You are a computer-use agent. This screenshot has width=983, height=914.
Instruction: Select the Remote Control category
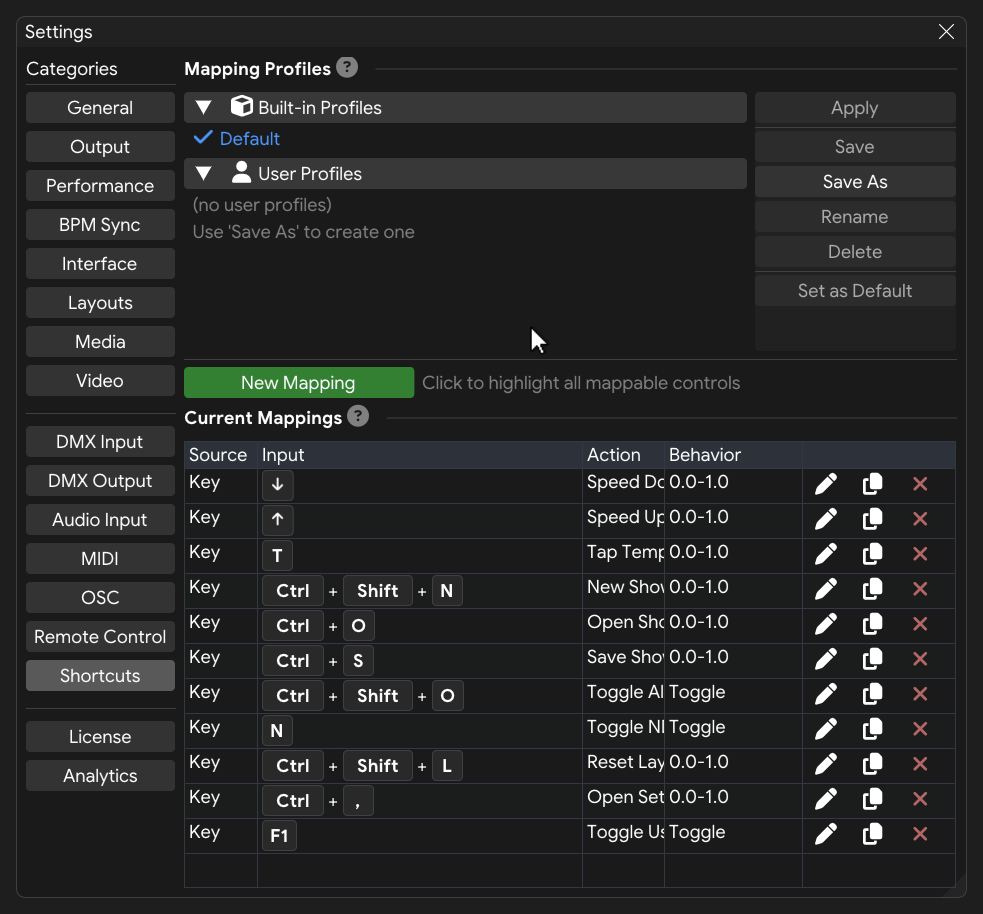tap(100, 637)
